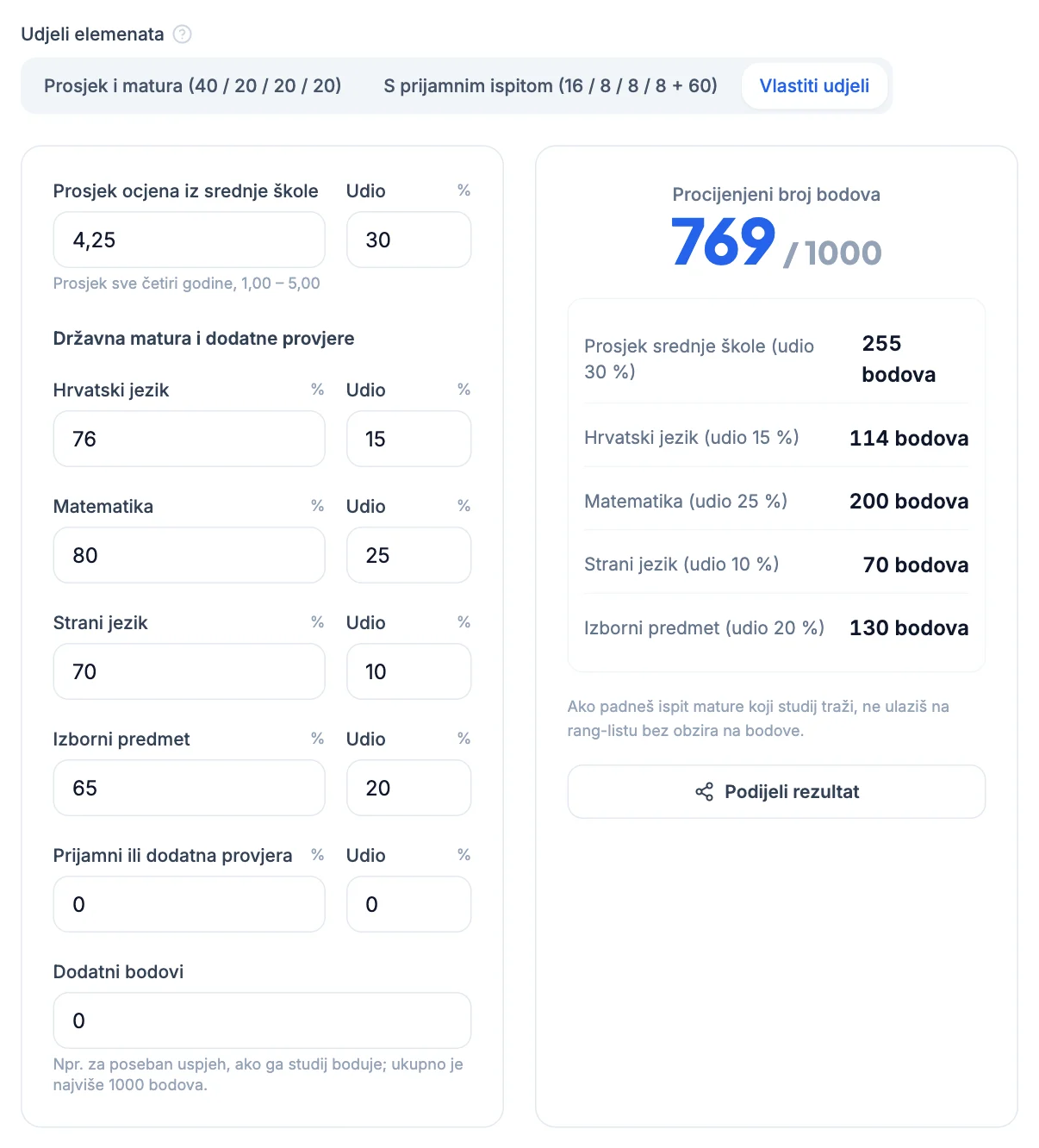Click the share icon in Podijeli rezultat
This screenshot has height=1148, width=1039.
pos(704,792)
